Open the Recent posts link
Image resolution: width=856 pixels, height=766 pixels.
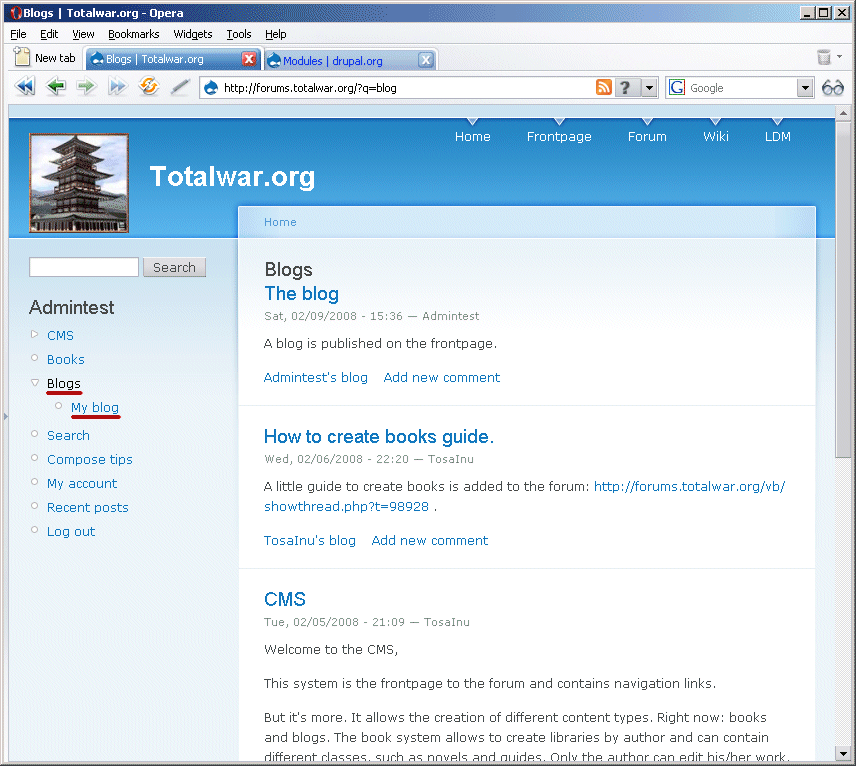pyautogui.click(x=88, y=508)
